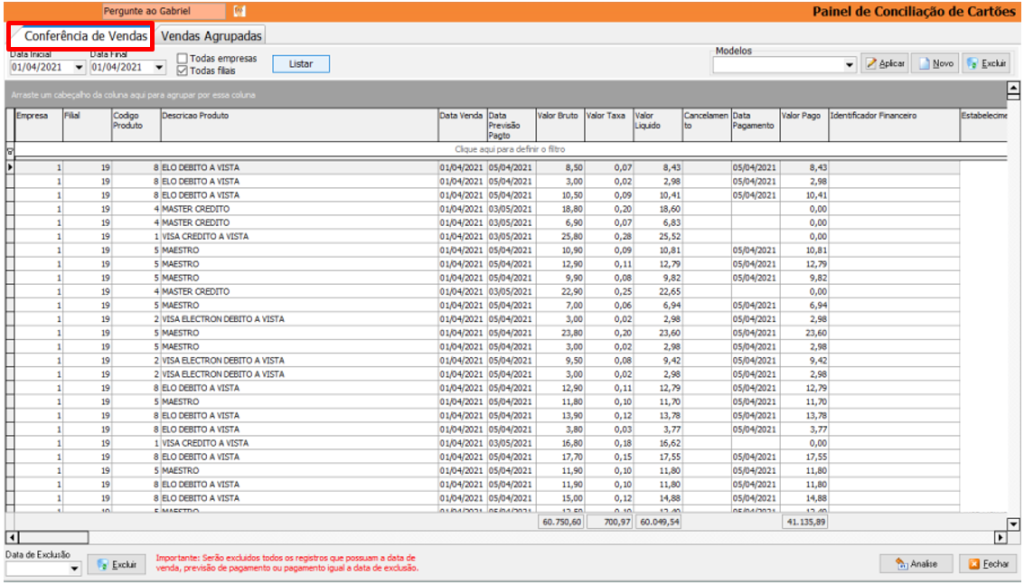This screenshot has width=1024, height=585.
Task: Click the Data Previsão Pagto column header
Action: pos(511,125)
